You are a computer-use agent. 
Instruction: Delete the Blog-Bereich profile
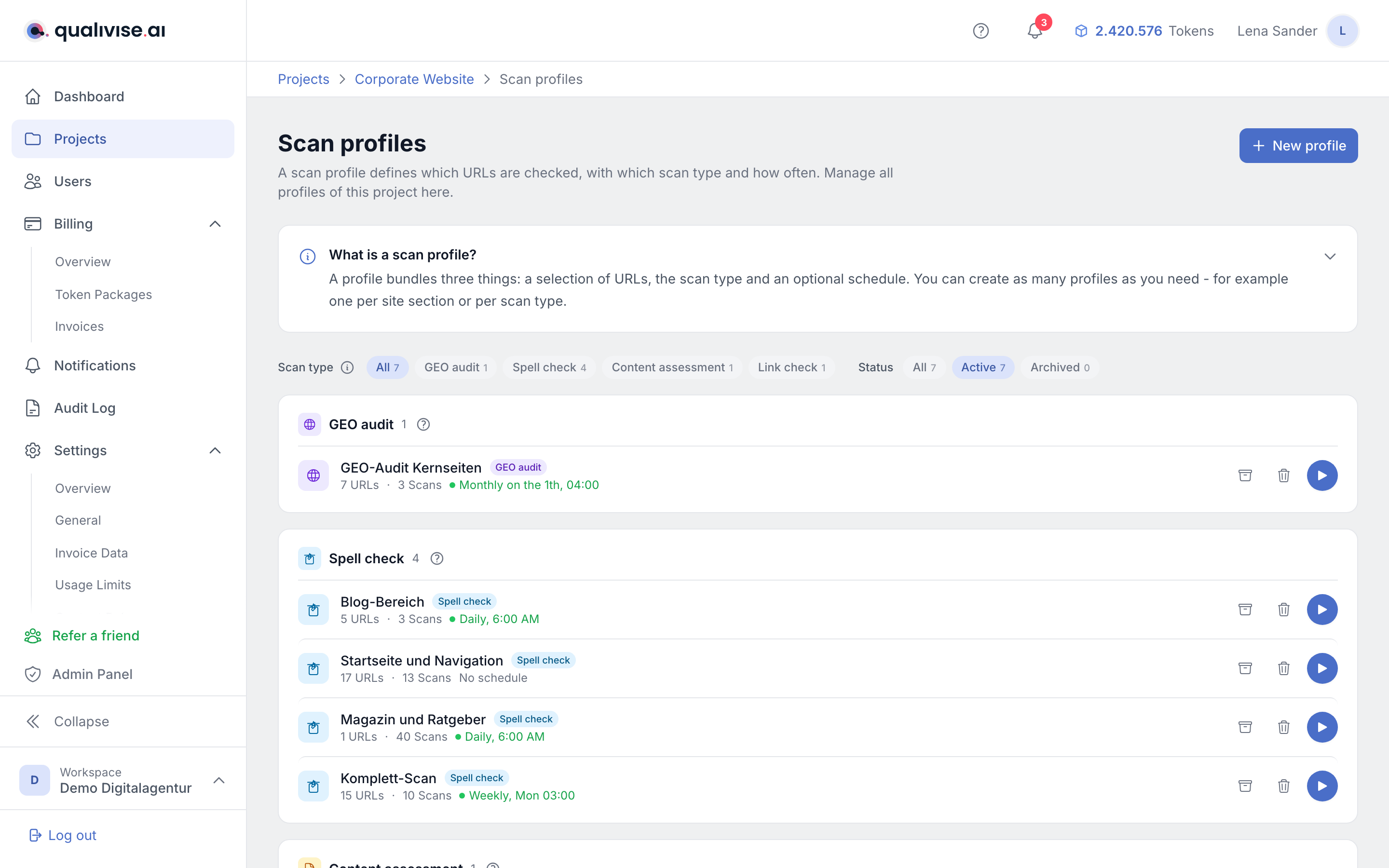tap(1283, 610)
